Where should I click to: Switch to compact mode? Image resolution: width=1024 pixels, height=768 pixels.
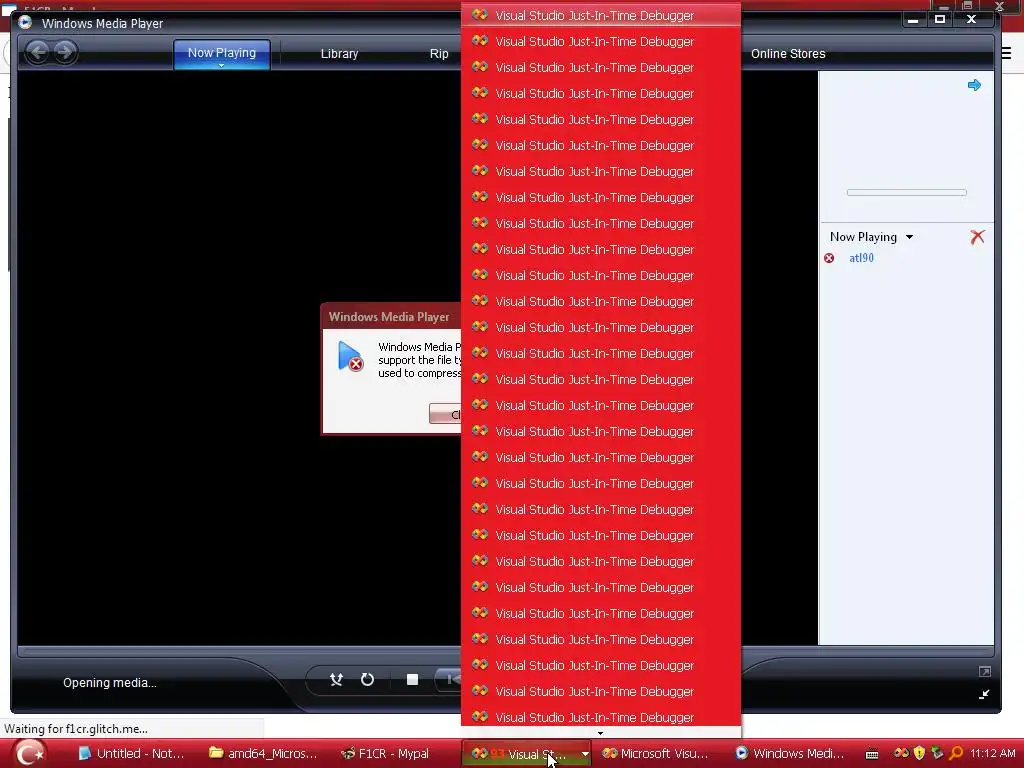coord(984,694)
